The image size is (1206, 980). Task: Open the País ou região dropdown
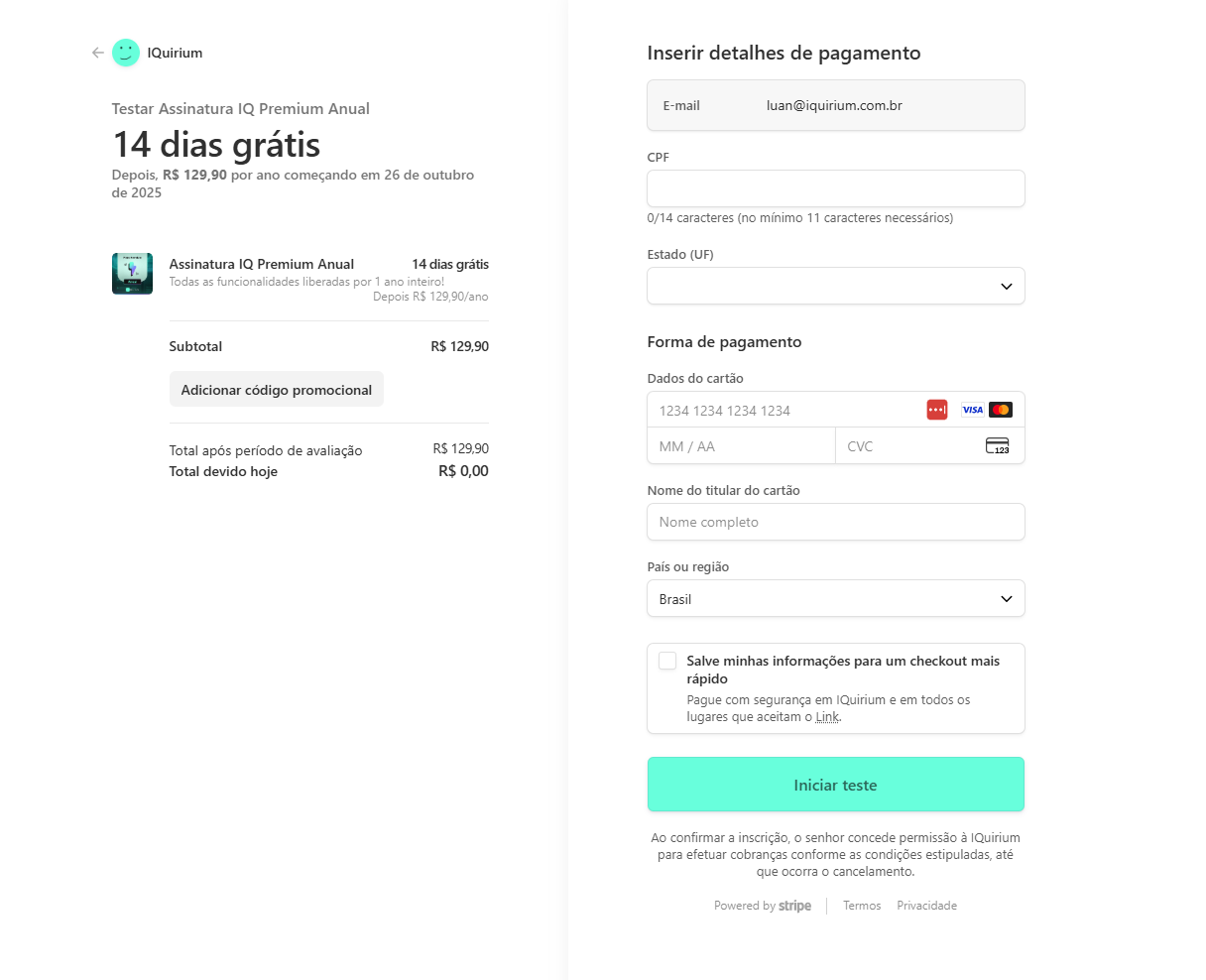[835, 599]
